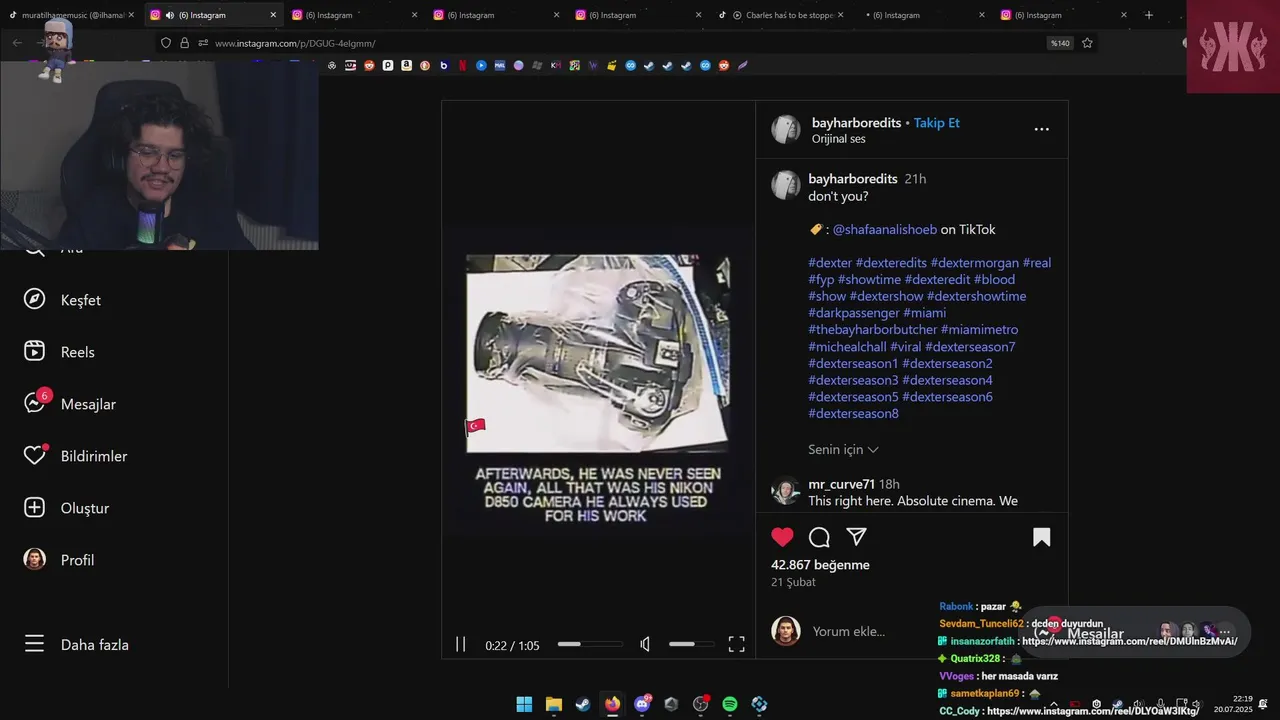Close the active Instagram tab
The image size is (1280, 720).
[x=273, y=15]
